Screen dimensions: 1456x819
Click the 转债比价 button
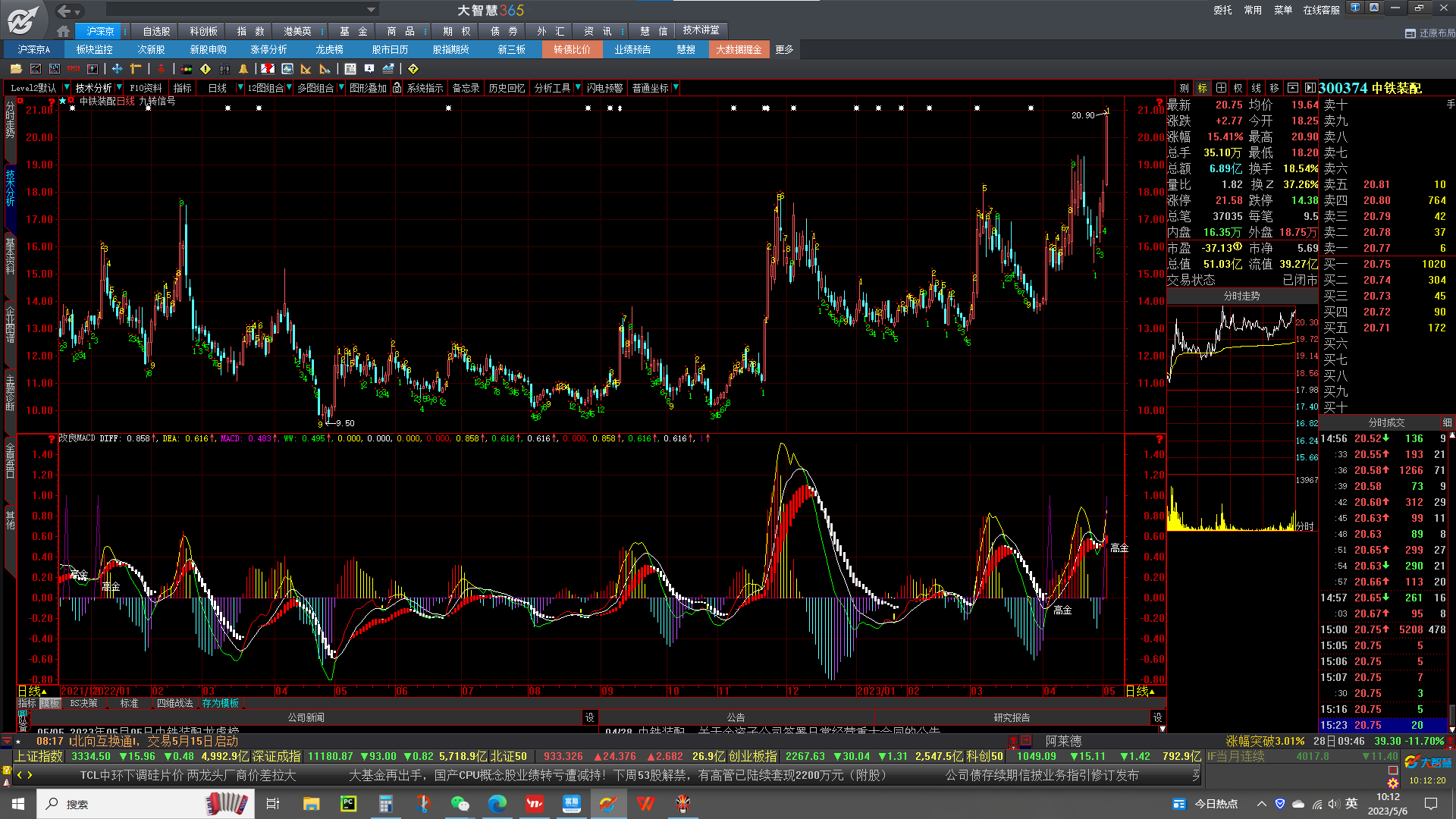[572, 49]
